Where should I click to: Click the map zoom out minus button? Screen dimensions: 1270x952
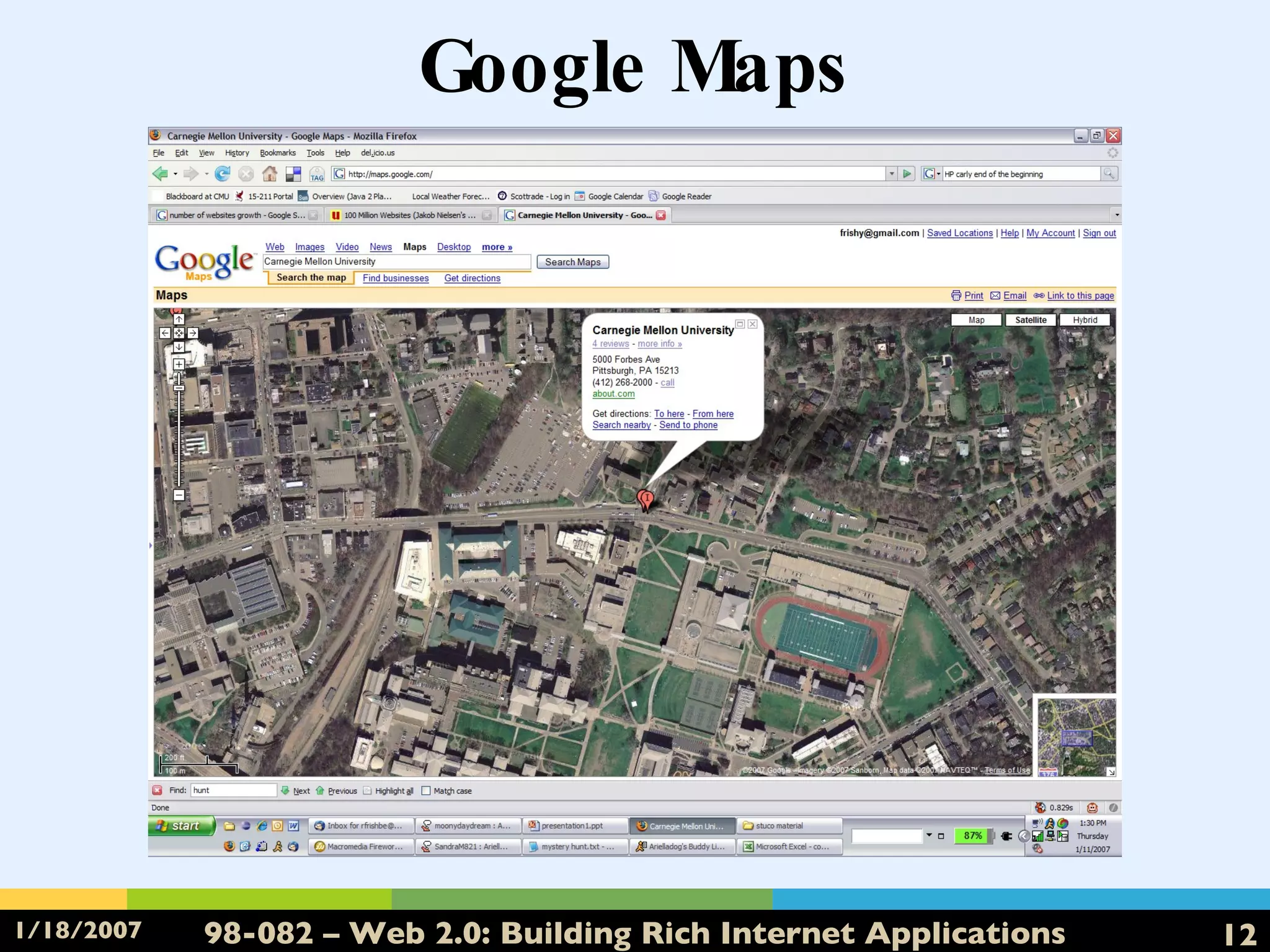(x=179, y=495)
